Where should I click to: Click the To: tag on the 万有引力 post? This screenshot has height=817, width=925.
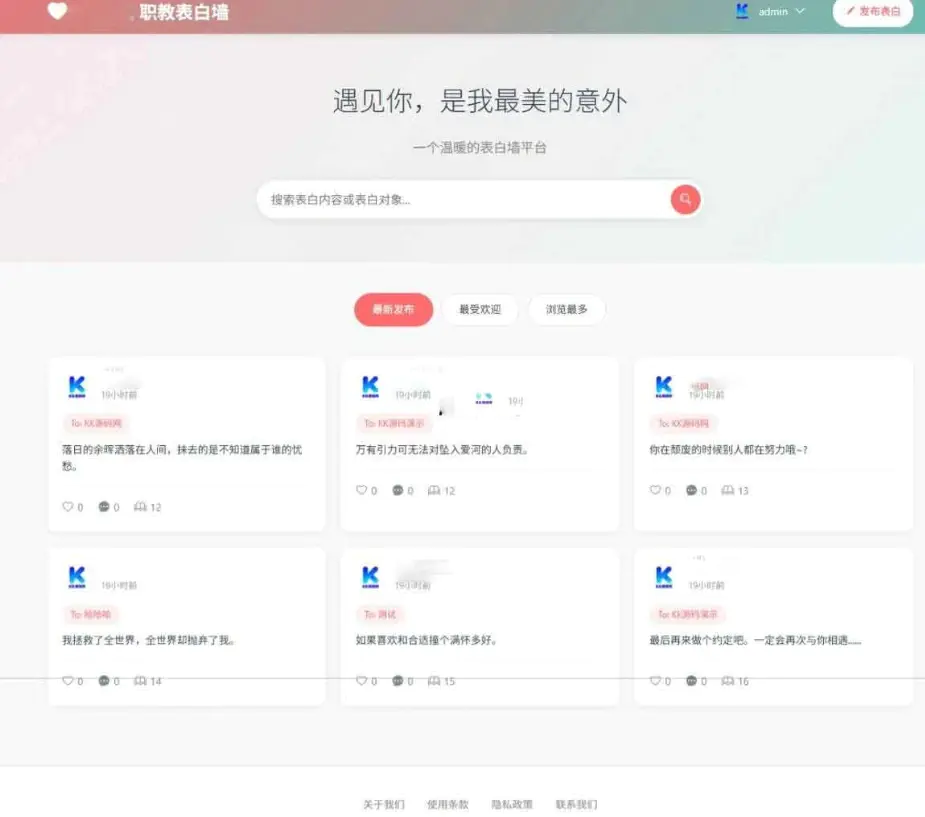click(x=393, y=423)
